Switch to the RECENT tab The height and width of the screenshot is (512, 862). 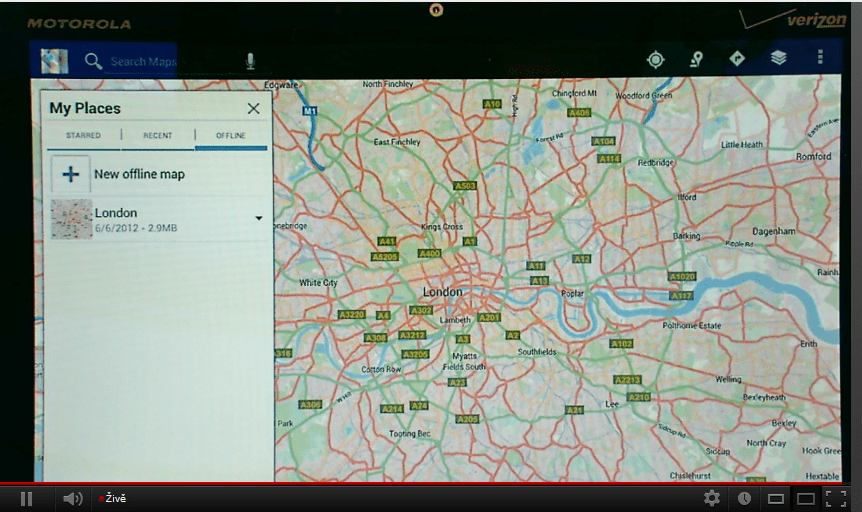pyautogui.click(x=158, y=135)
